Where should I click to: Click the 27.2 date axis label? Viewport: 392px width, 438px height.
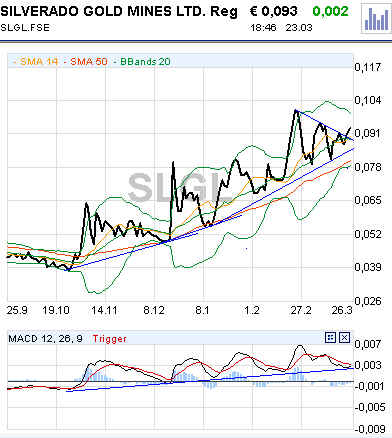[301, 310]
